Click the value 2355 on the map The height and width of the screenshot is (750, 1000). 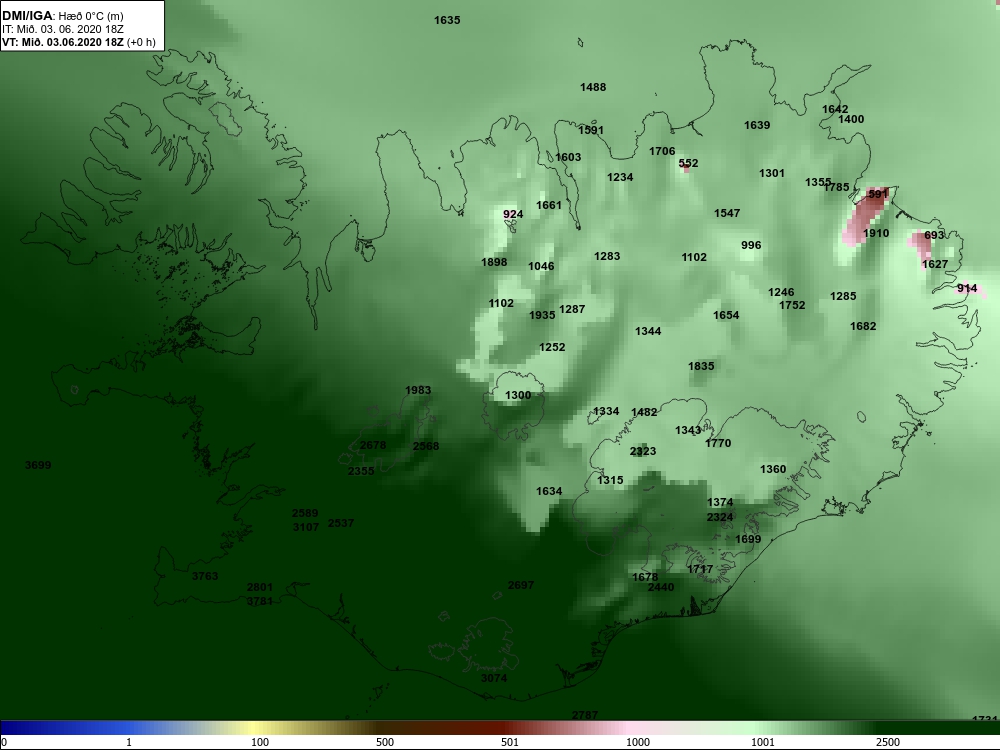point(361,471)
